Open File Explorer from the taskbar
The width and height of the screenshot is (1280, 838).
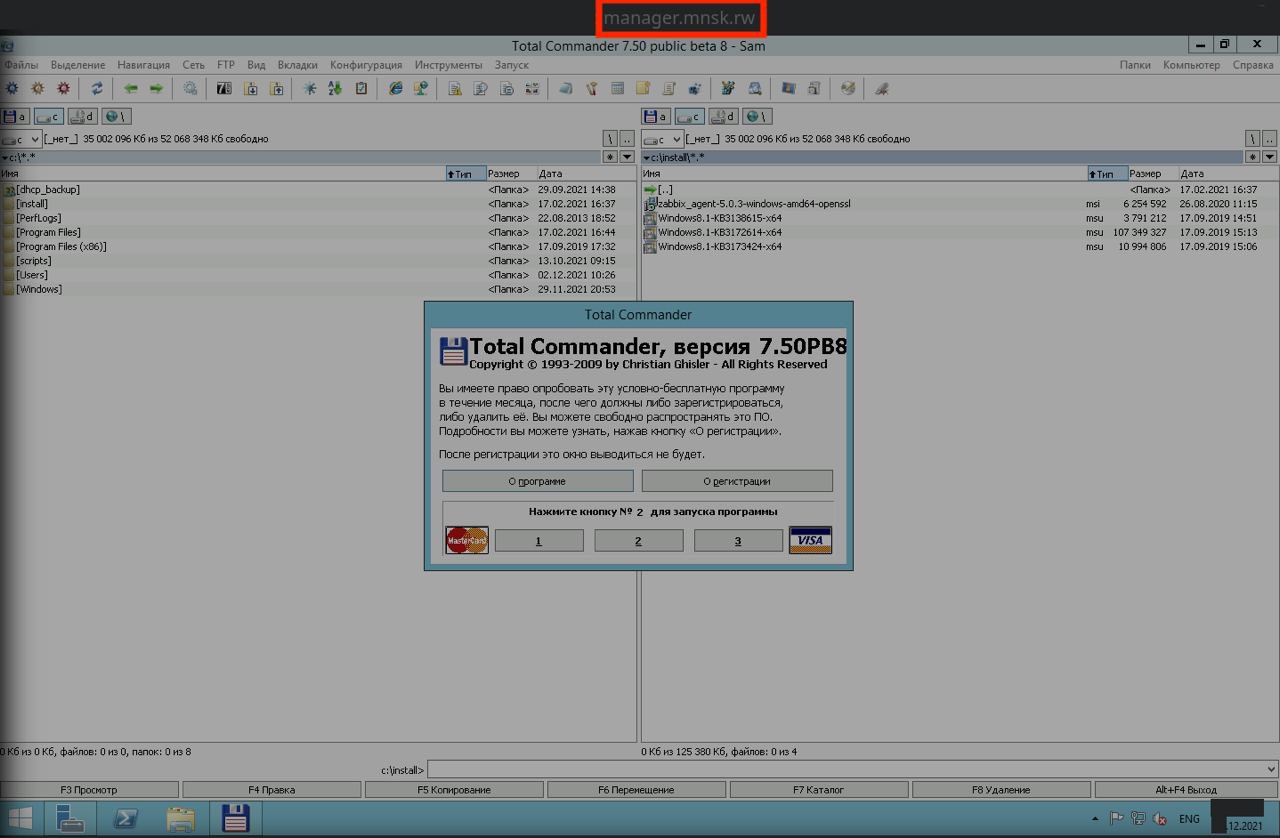point(181,819)
